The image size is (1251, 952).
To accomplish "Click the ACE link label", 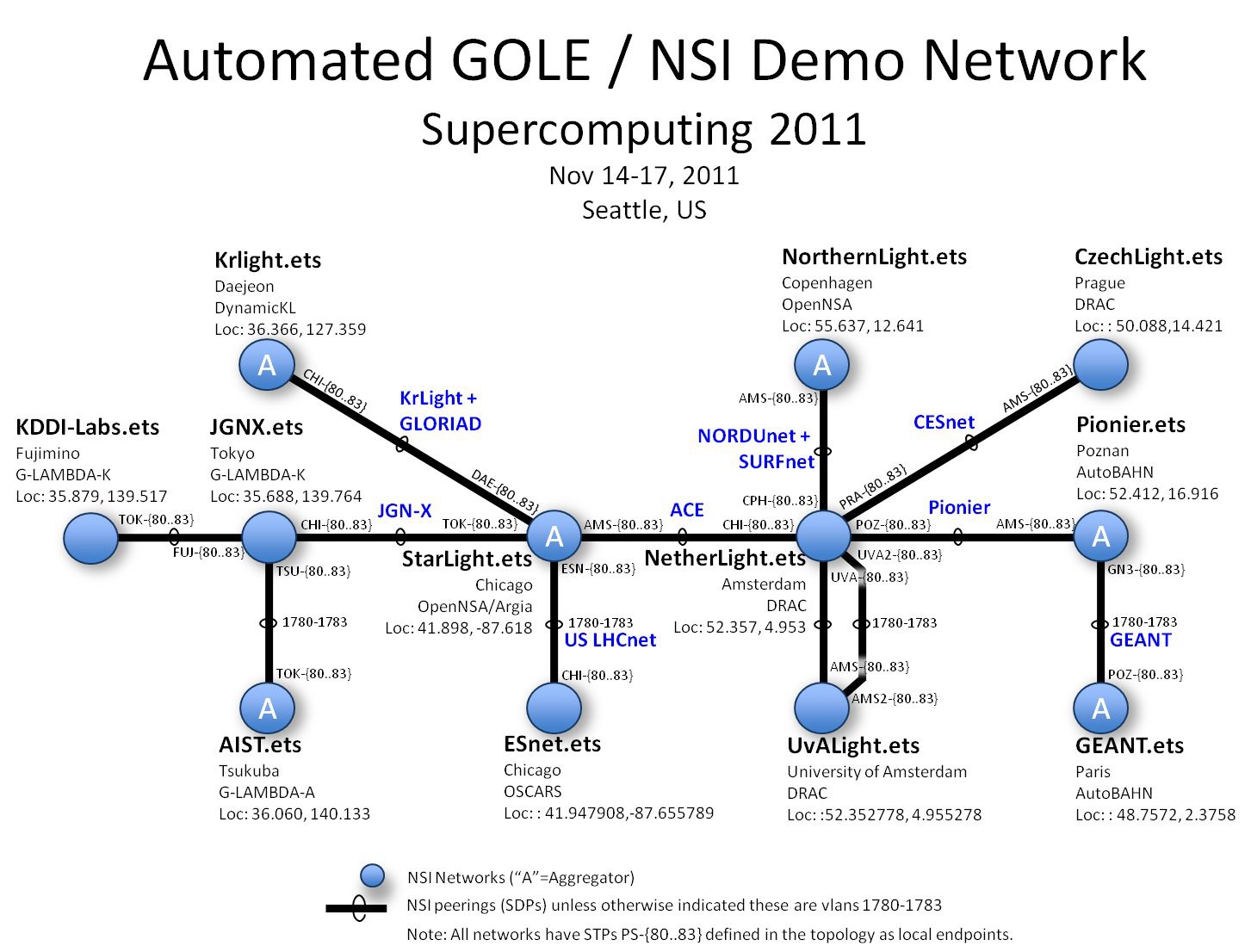I will pos(687,510).
